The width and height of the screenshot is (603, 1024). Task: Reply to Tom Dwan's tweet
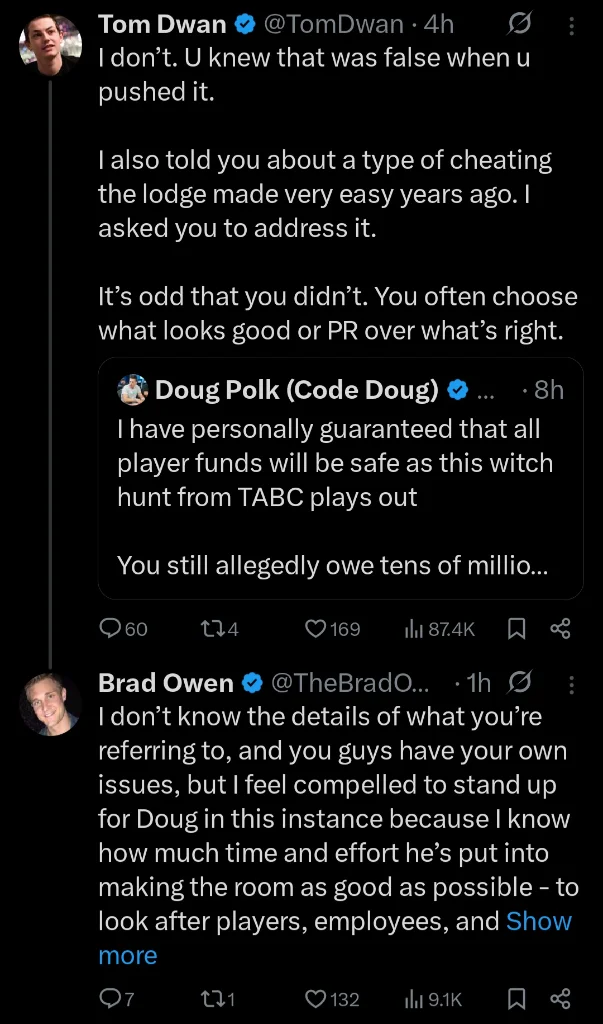(x=123, y=629)
